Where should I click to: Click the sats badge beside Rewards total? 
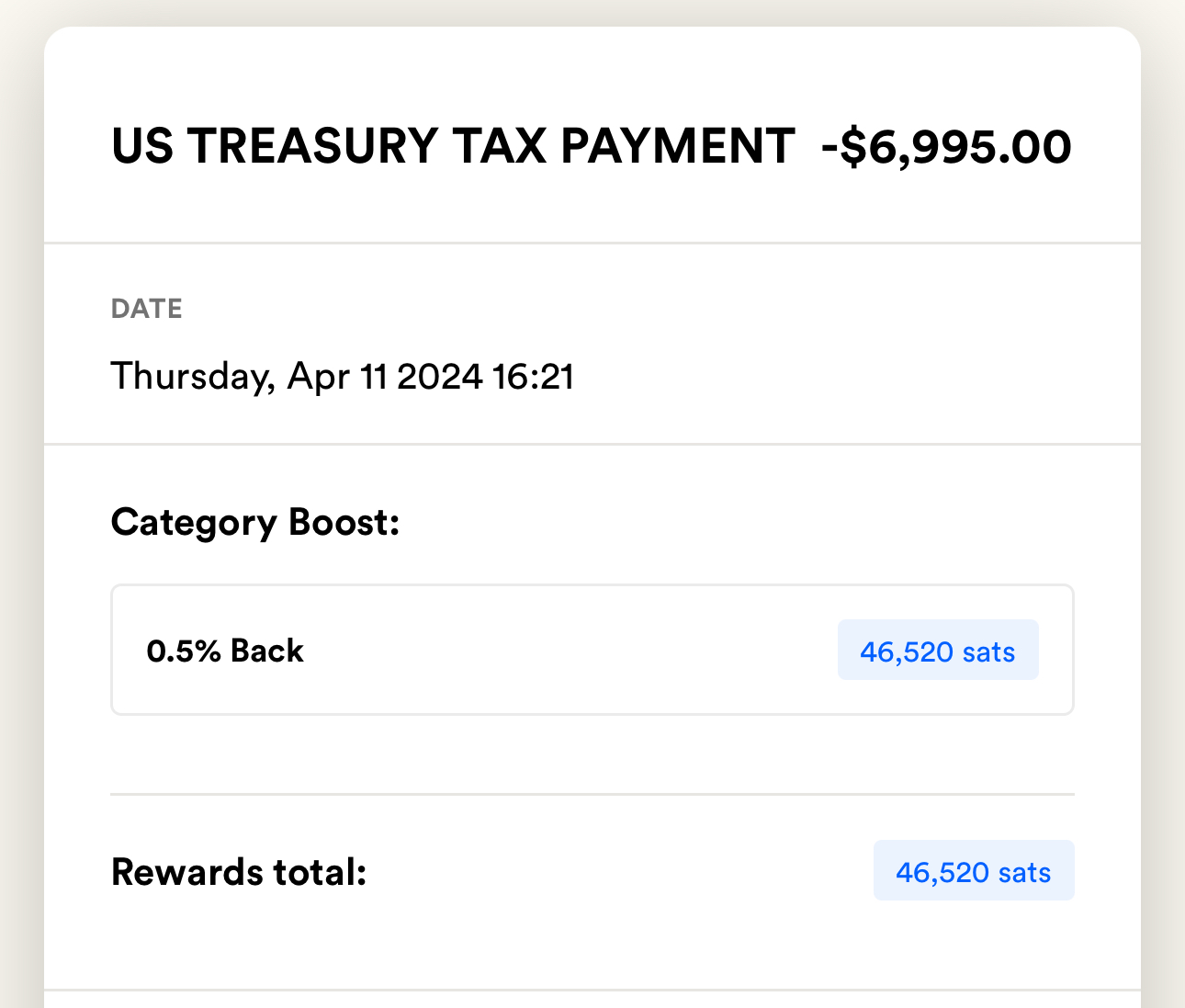[x=974, y=871]
